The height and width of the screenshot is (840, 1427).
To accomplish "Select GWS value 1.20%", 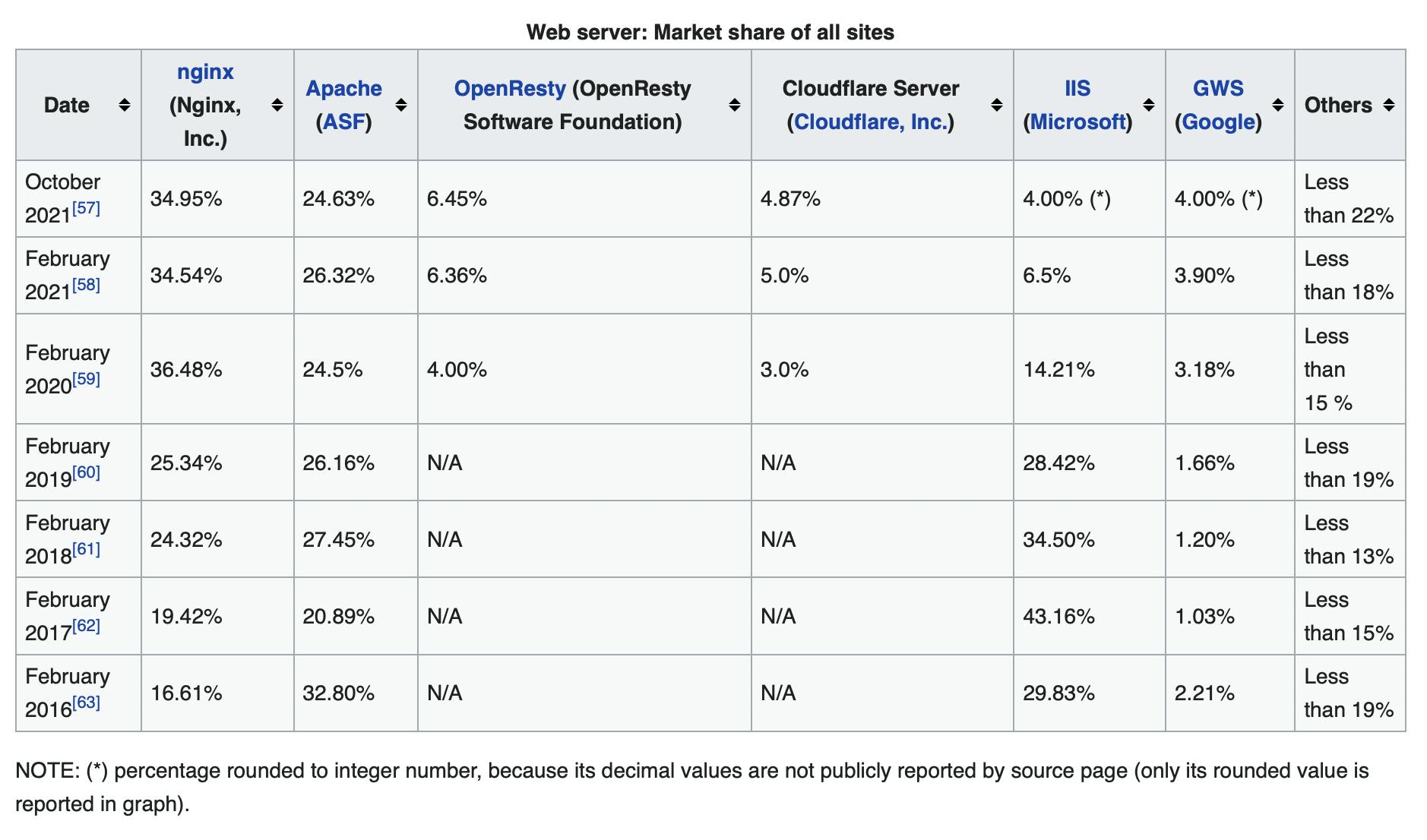I will (x=1204, y=540).
